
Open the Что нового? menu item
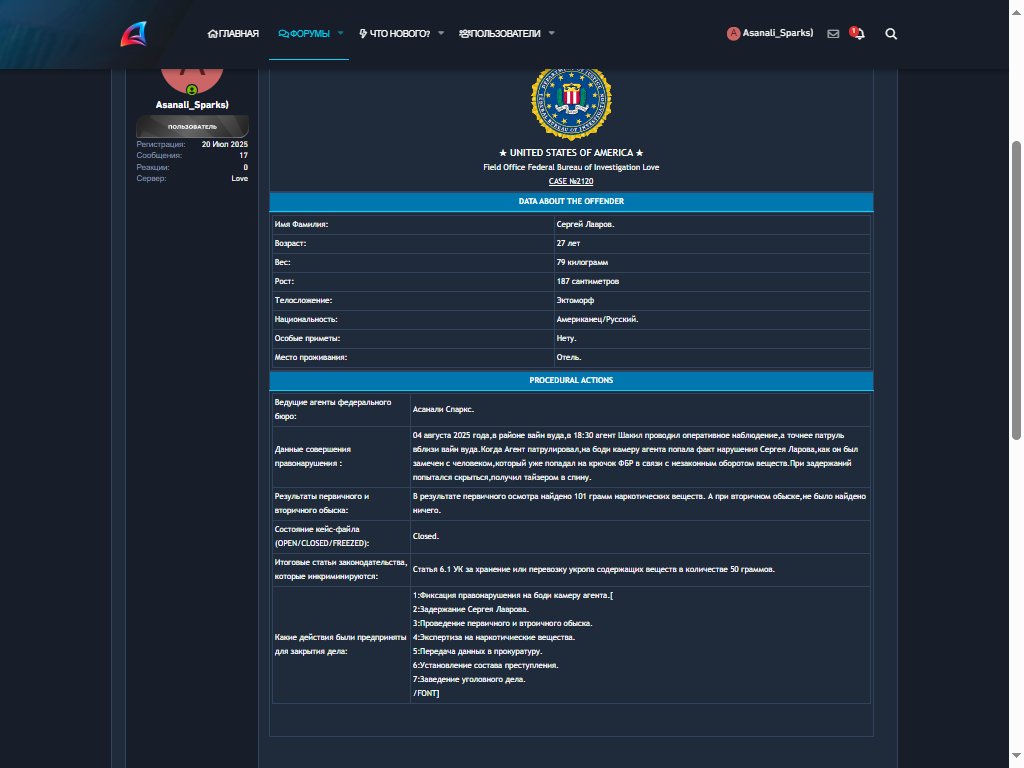[x=394, y=33]
